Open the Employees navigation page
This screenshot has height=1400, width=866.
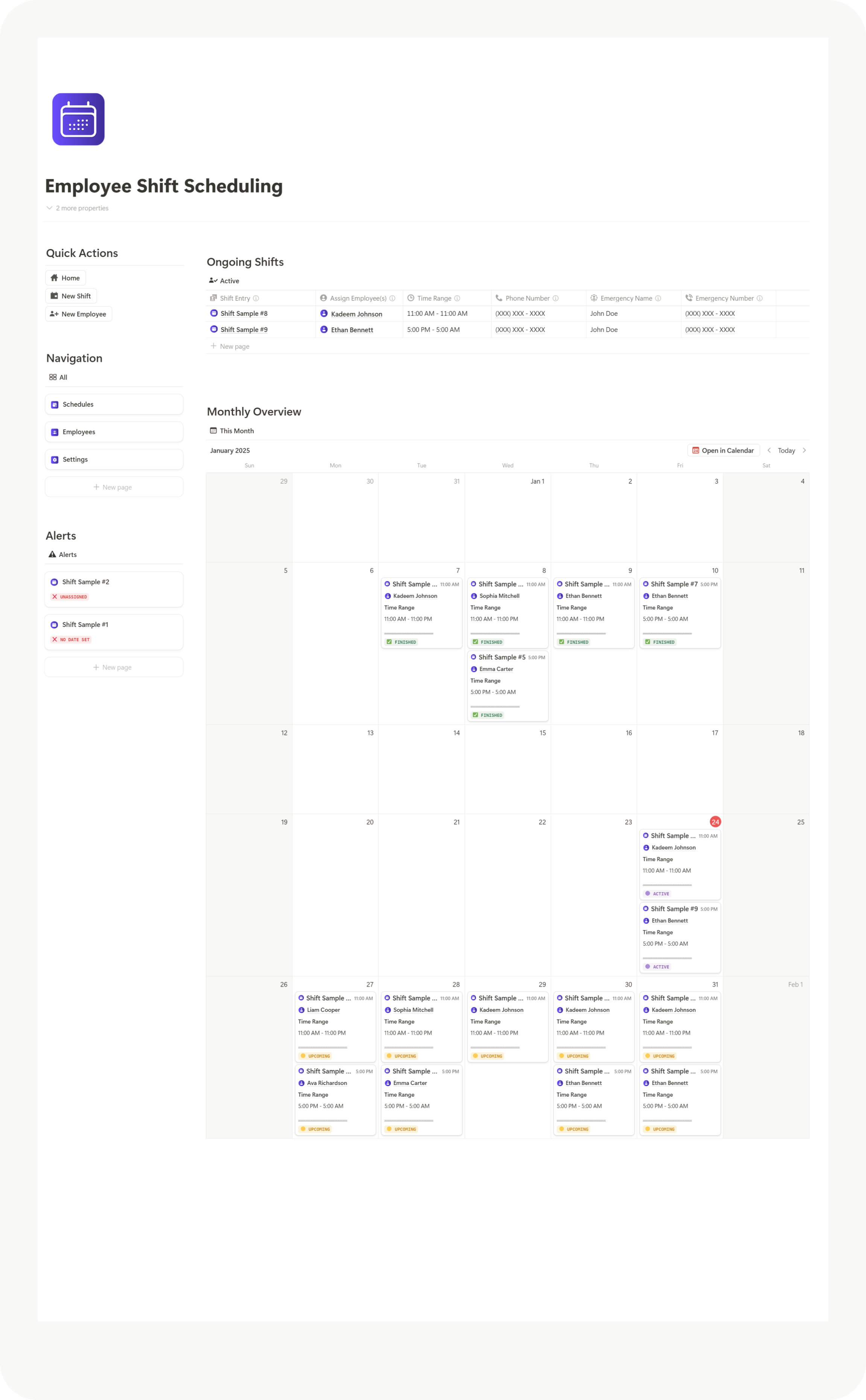114,432
